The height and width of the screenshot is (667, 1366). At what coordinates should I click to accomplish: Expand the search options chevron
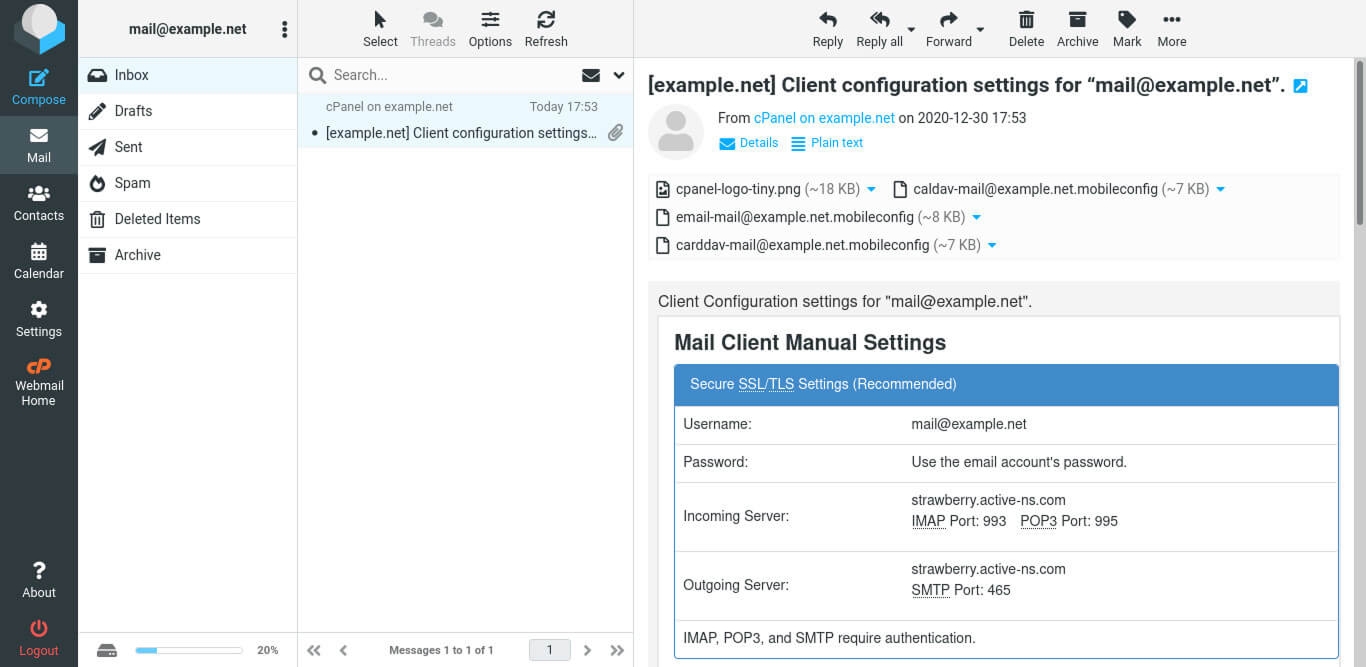pyautogui.click(x=619, y=75)
